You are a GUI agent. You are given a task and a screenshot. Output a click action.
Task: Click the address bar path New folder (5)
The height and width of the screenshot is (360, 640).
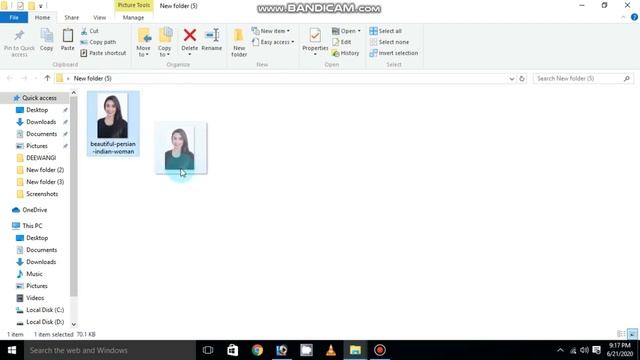click(92, 78)
